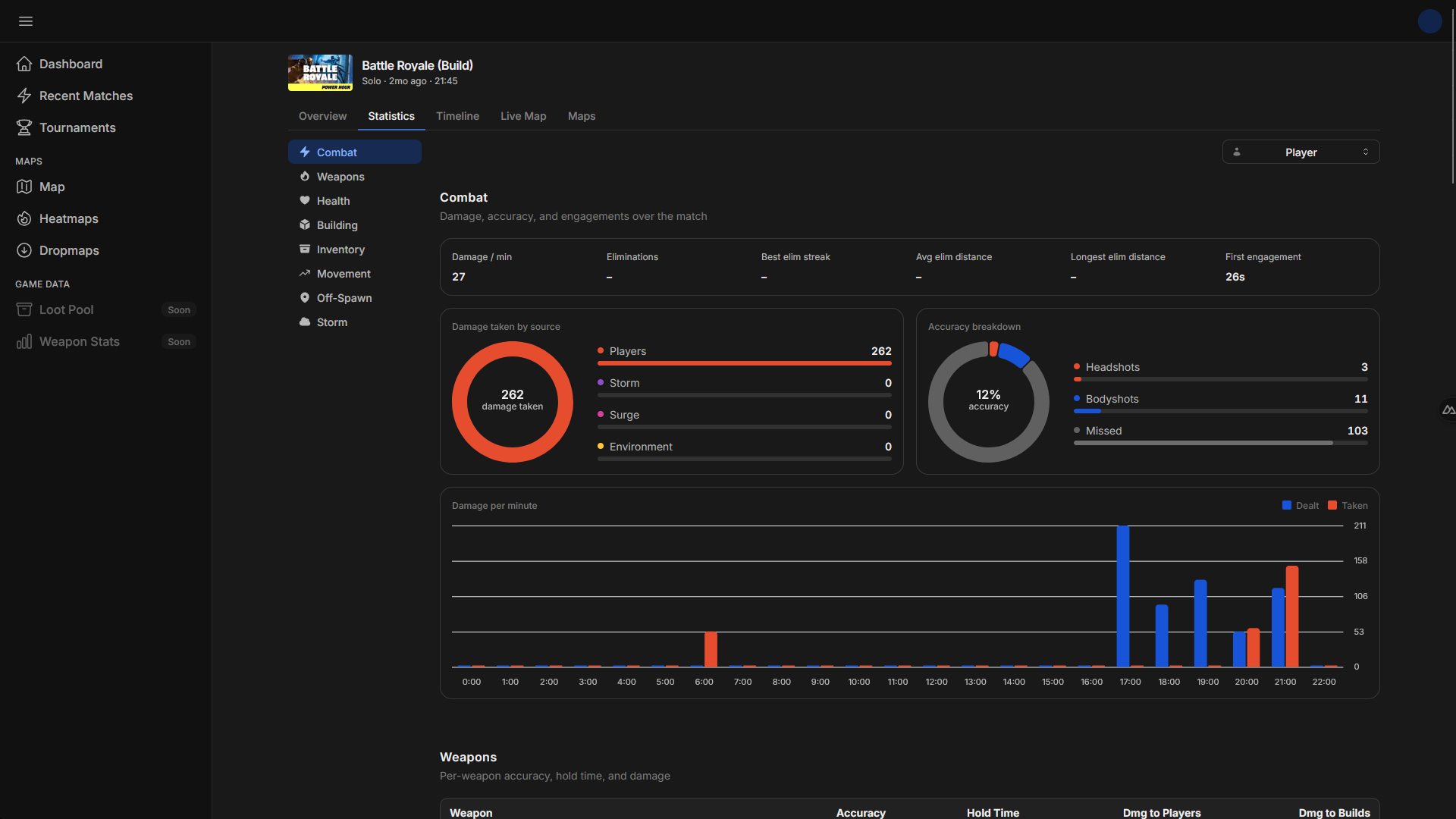Image resolution: width=1456 pixels, height=819 pixels.
Task: Click the Map icon in sidebar
Action: click(24, 187)
